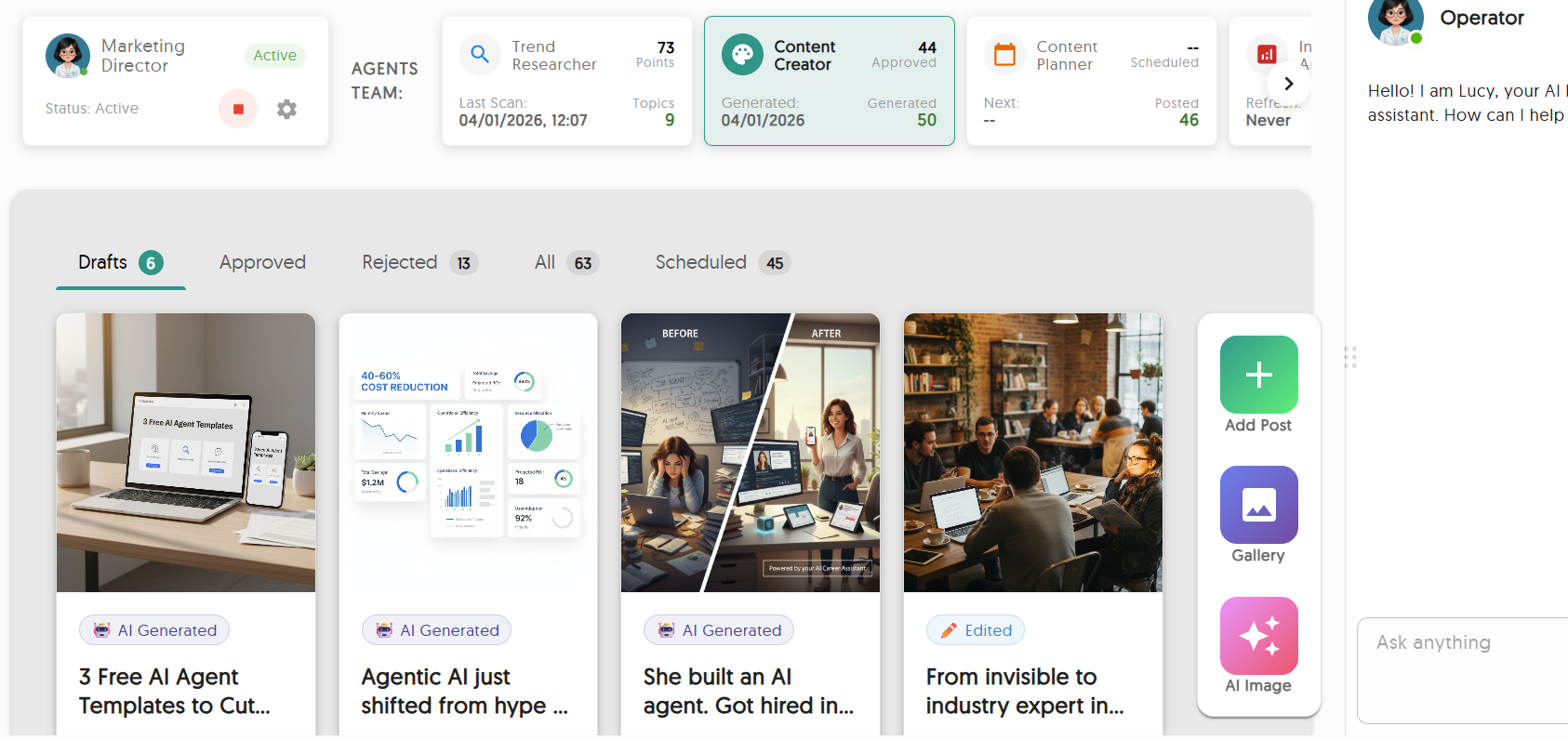Click the Content Creator palette icon

click(742, 55)
